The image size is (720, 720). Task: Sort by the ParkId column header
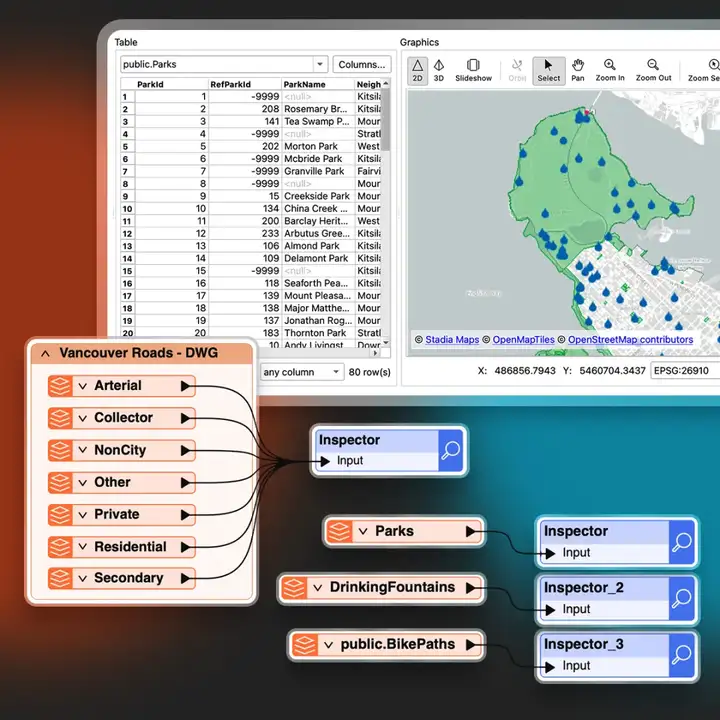click(x=171, y=84)
